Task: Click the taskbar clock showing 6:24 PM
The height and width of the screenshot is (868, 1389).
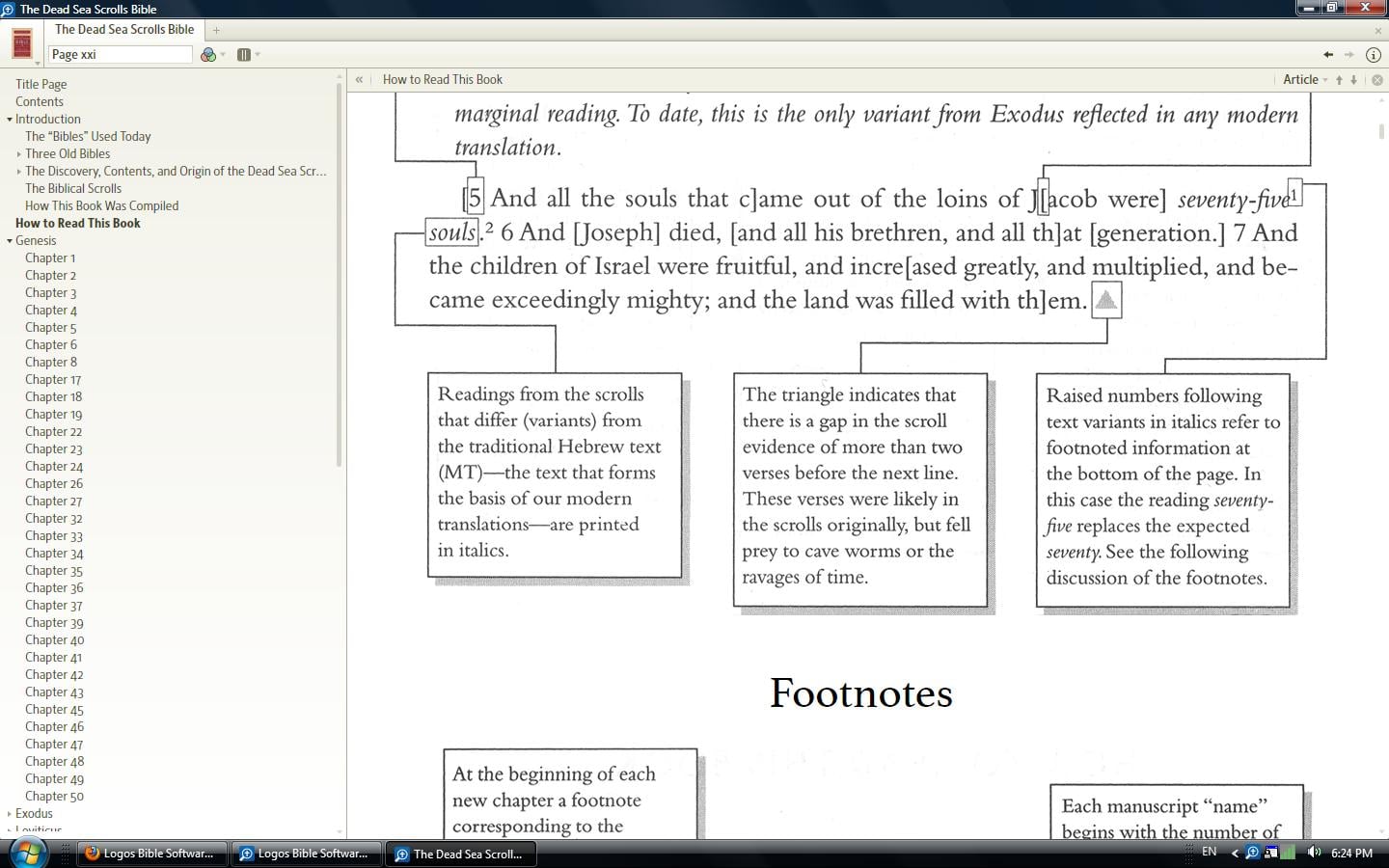Action: 1351,853
